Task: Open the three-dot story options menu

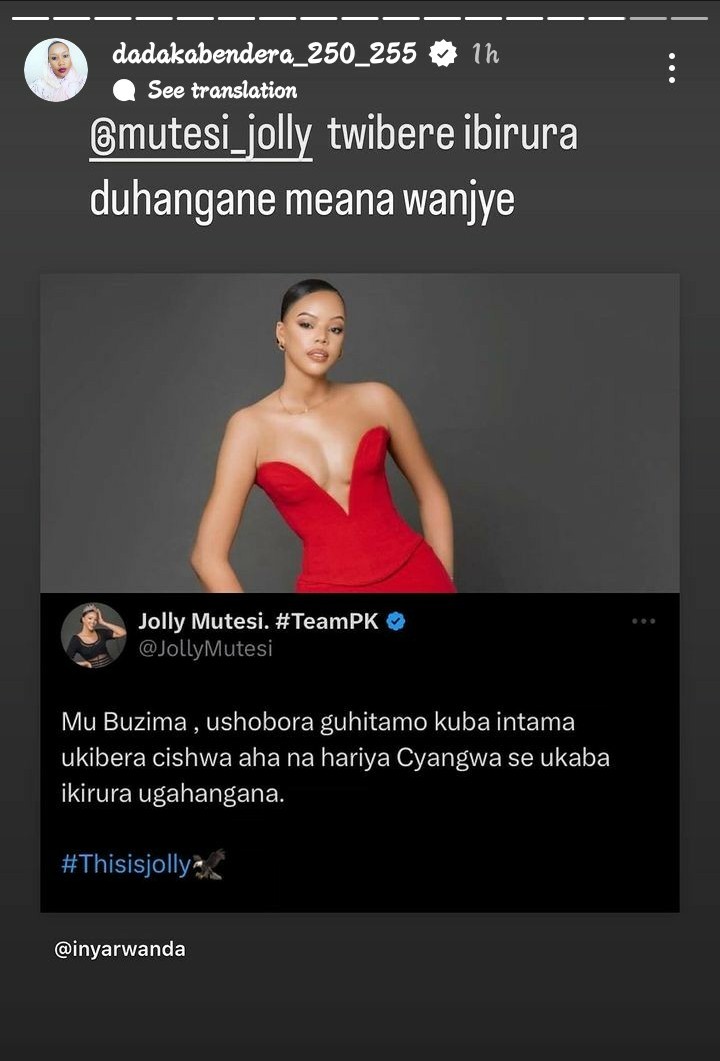Action: [671, 68]
